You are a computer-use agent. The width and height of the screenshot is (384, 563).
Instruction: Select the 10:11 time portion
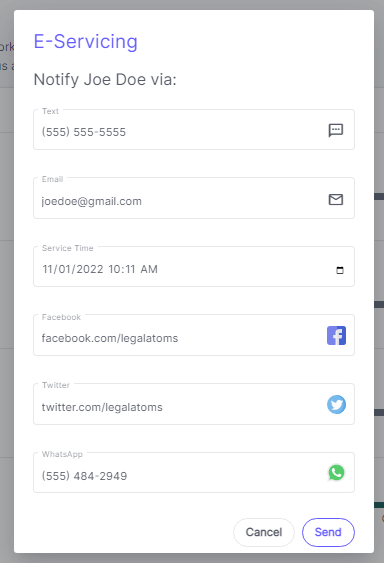(x=122, y=269)
